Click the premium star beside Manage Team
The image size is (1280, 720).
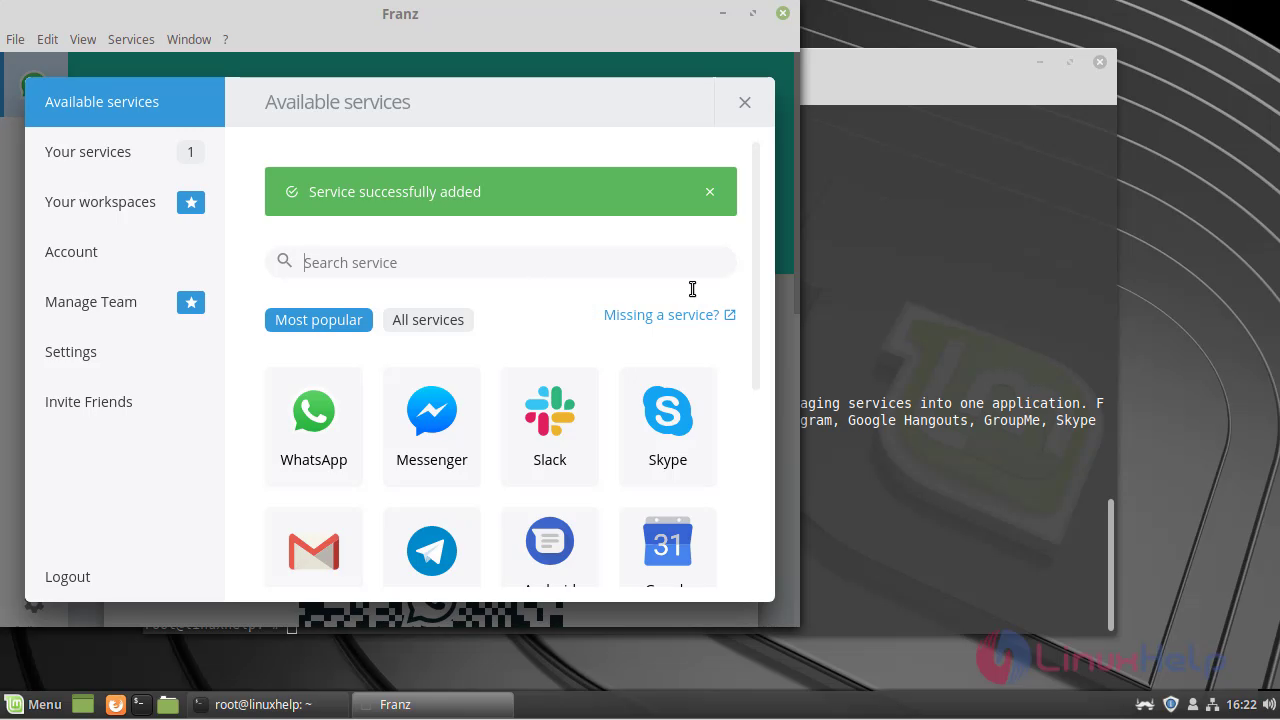(x=191, y=302)
